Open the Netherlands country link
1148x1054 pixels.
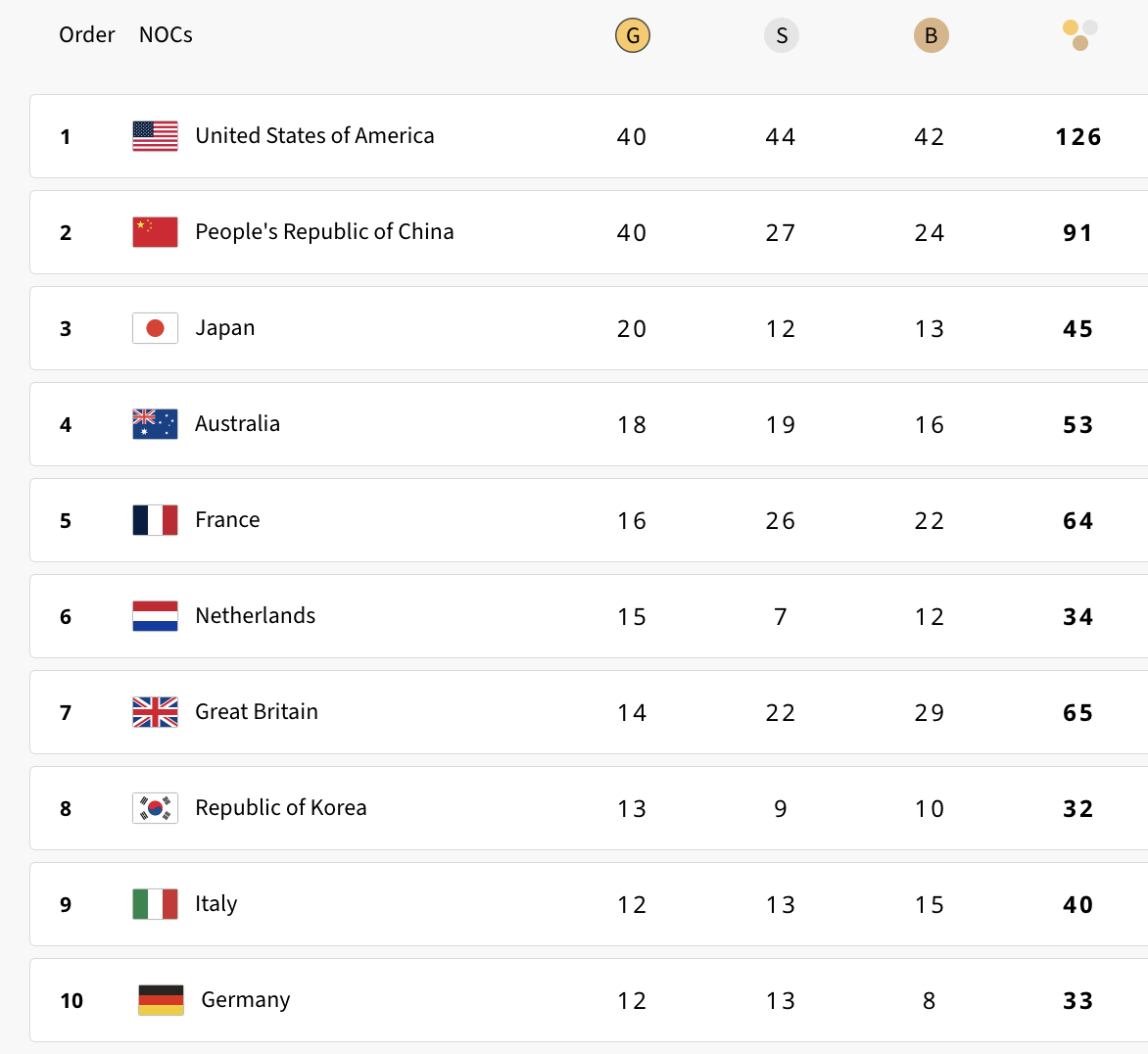255,615
